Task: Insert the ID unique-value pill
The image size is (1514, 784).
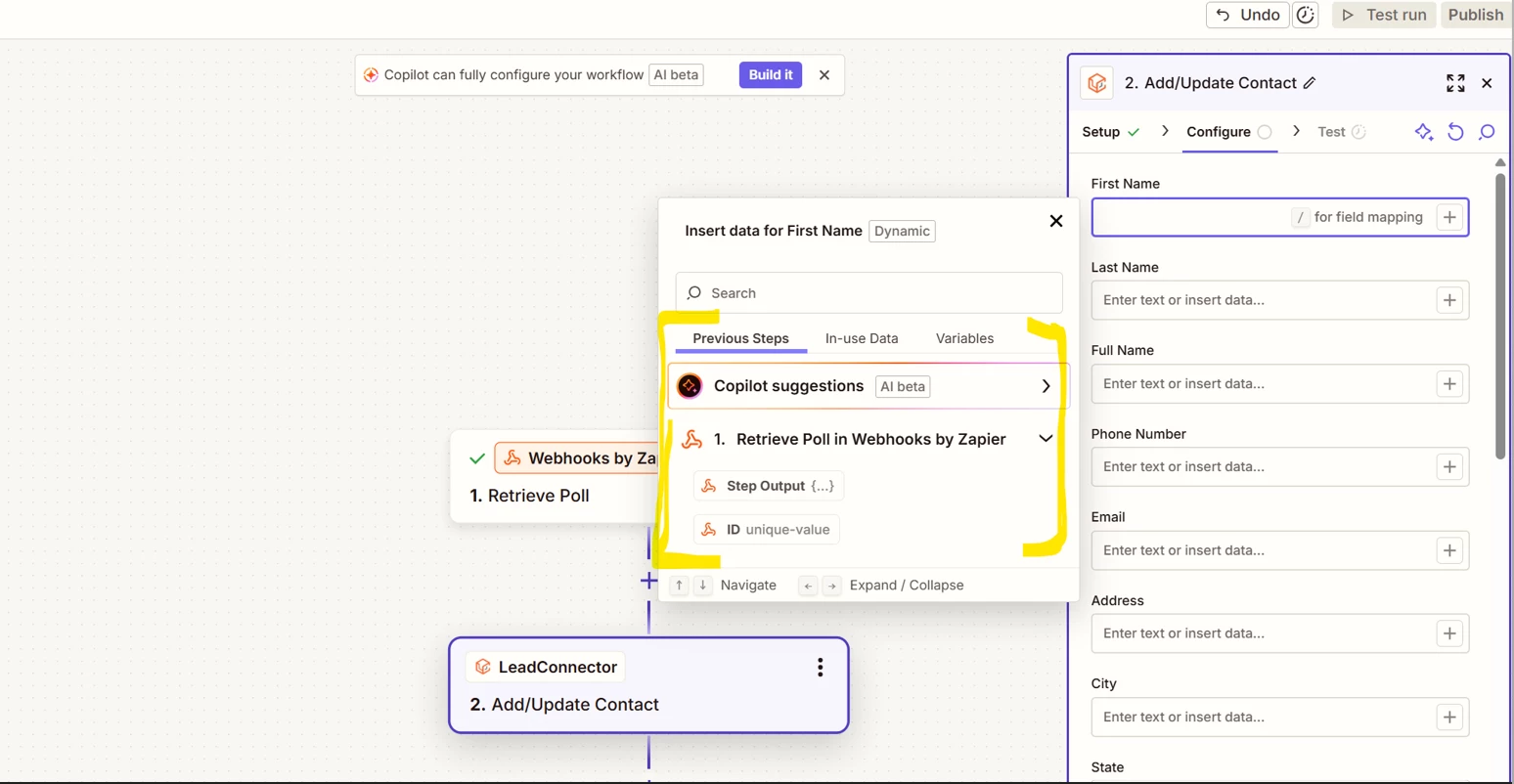Action: click(767, 530)
